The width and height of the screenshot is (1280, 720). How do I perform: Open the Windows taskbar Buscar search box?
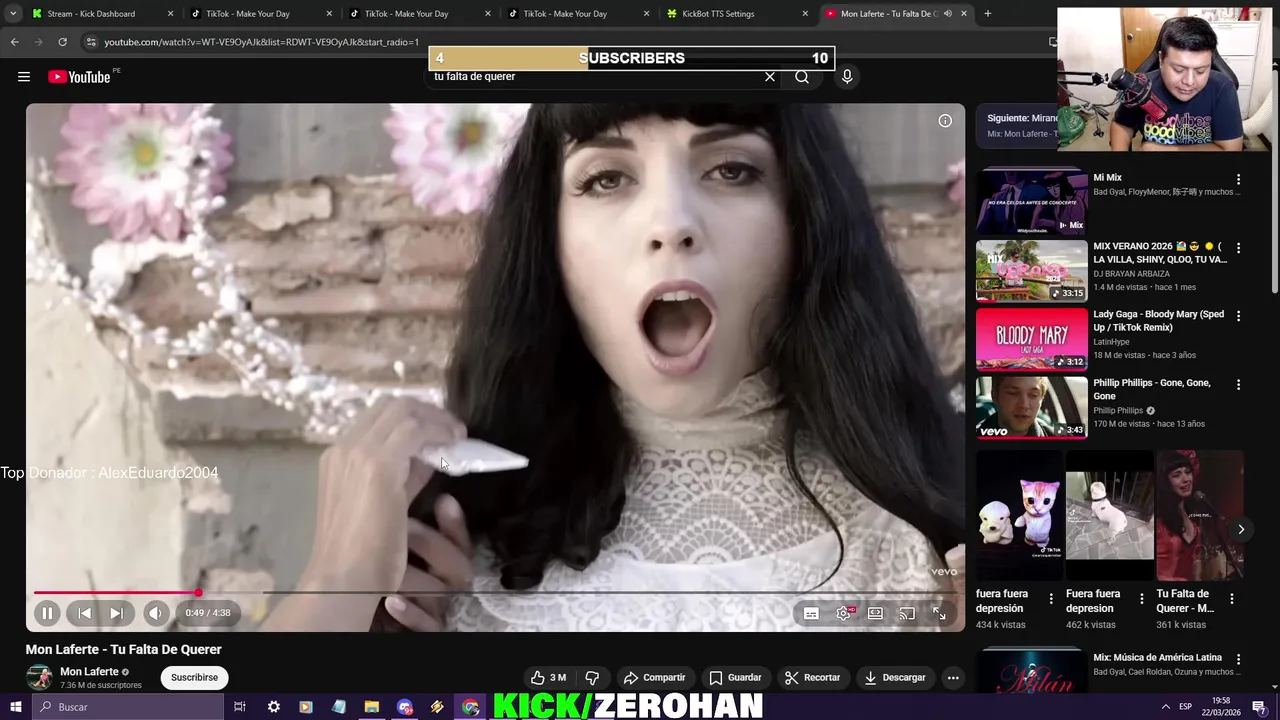pyautogui.click(x=127, y=707)
